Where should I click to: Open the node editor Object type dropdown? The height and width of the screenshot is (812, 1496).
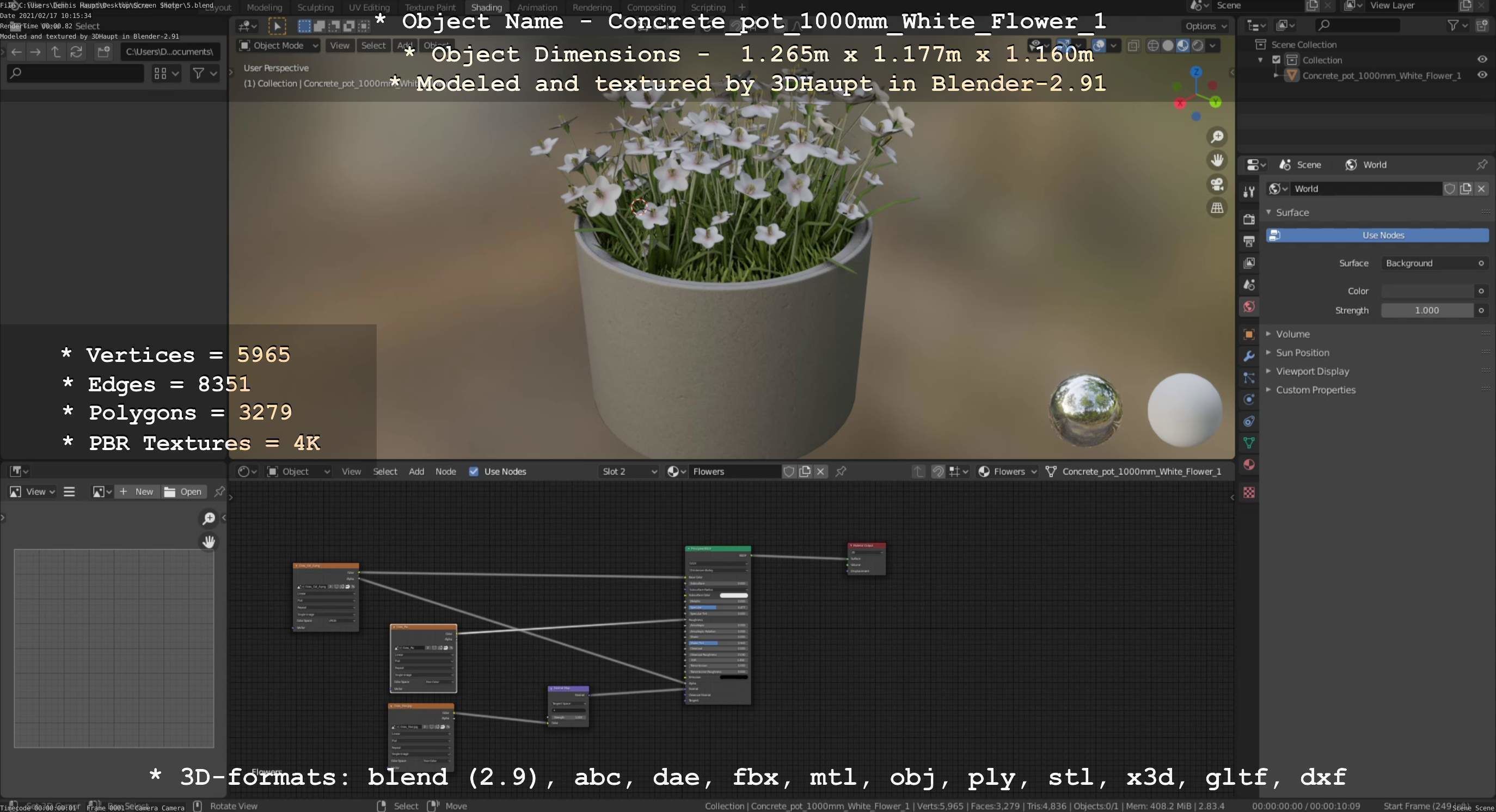point(298,471)
